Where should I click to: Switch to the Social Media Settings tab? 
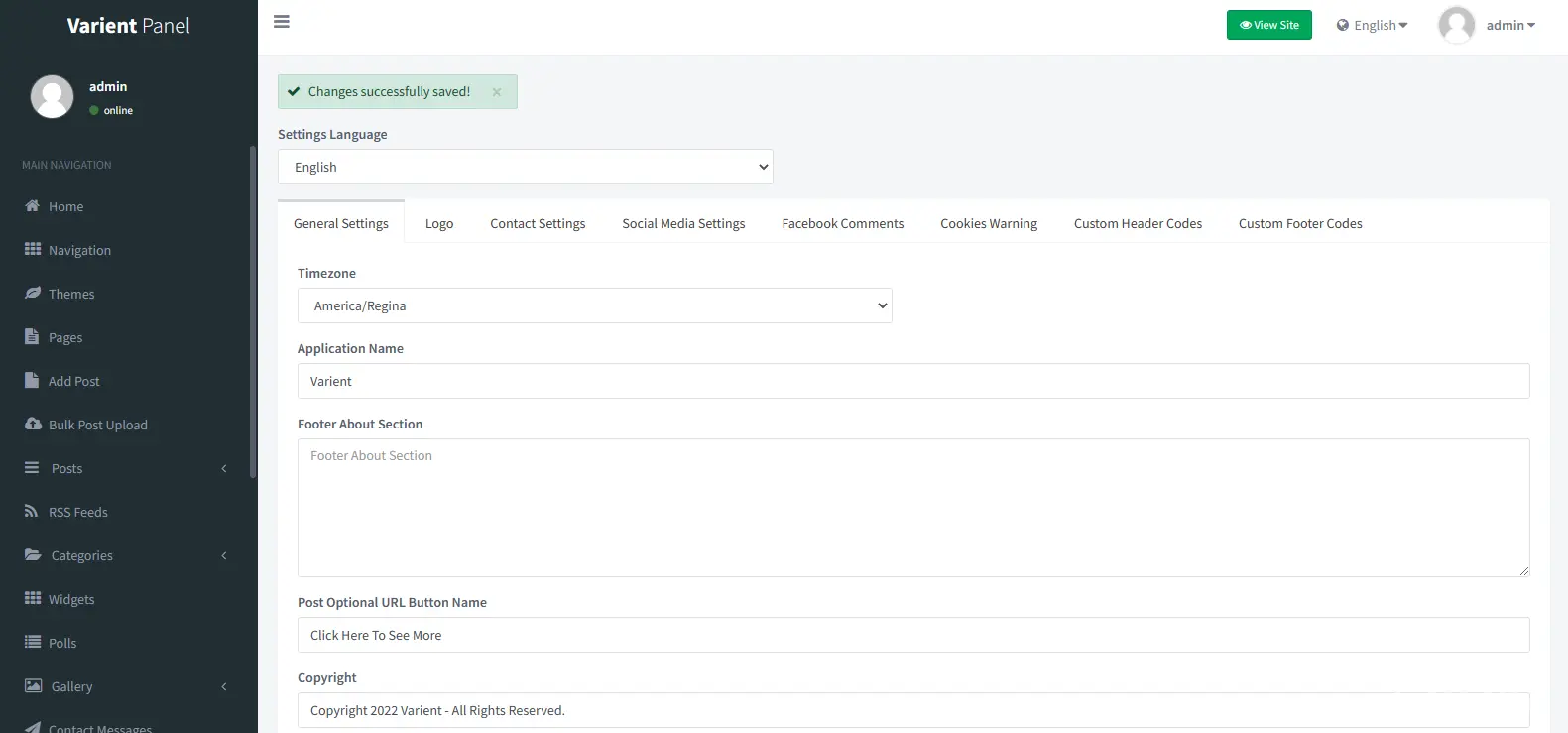(x=683, y=224)
